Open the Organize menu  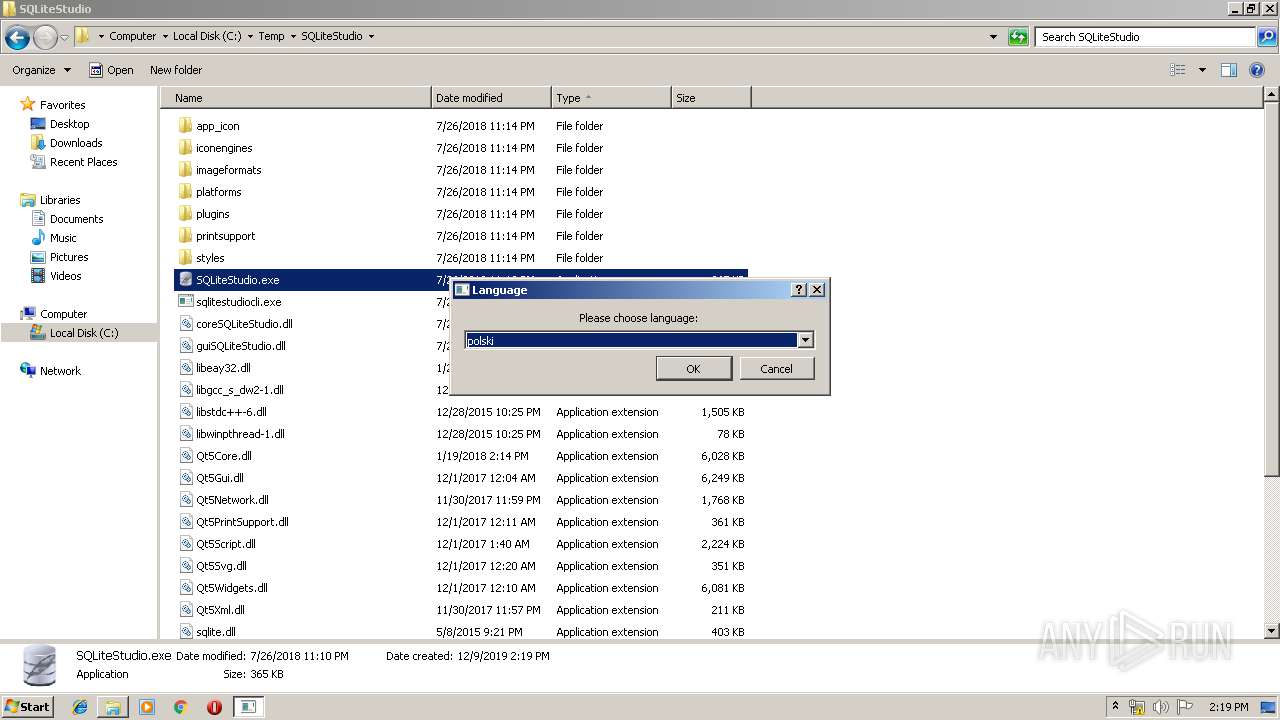[x=41, y=70]
